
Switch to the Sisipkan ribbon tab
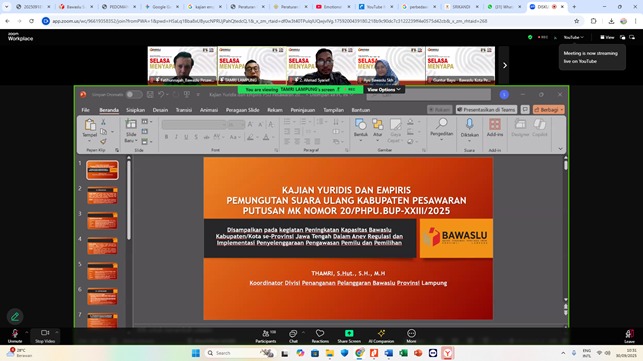click(135, 110)
